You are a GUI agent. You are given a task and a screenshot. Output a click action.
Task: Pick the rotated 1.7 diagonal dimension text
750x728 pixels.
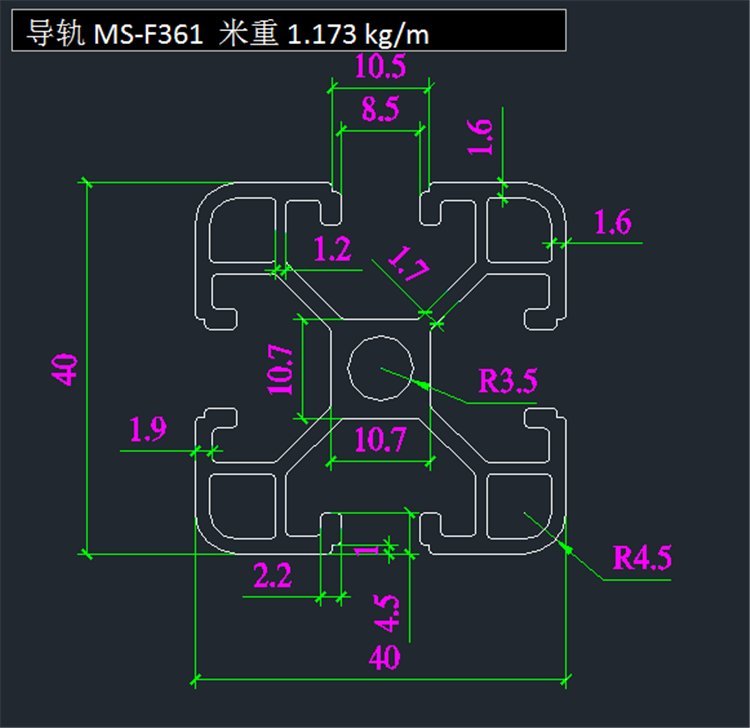(407, 268)
